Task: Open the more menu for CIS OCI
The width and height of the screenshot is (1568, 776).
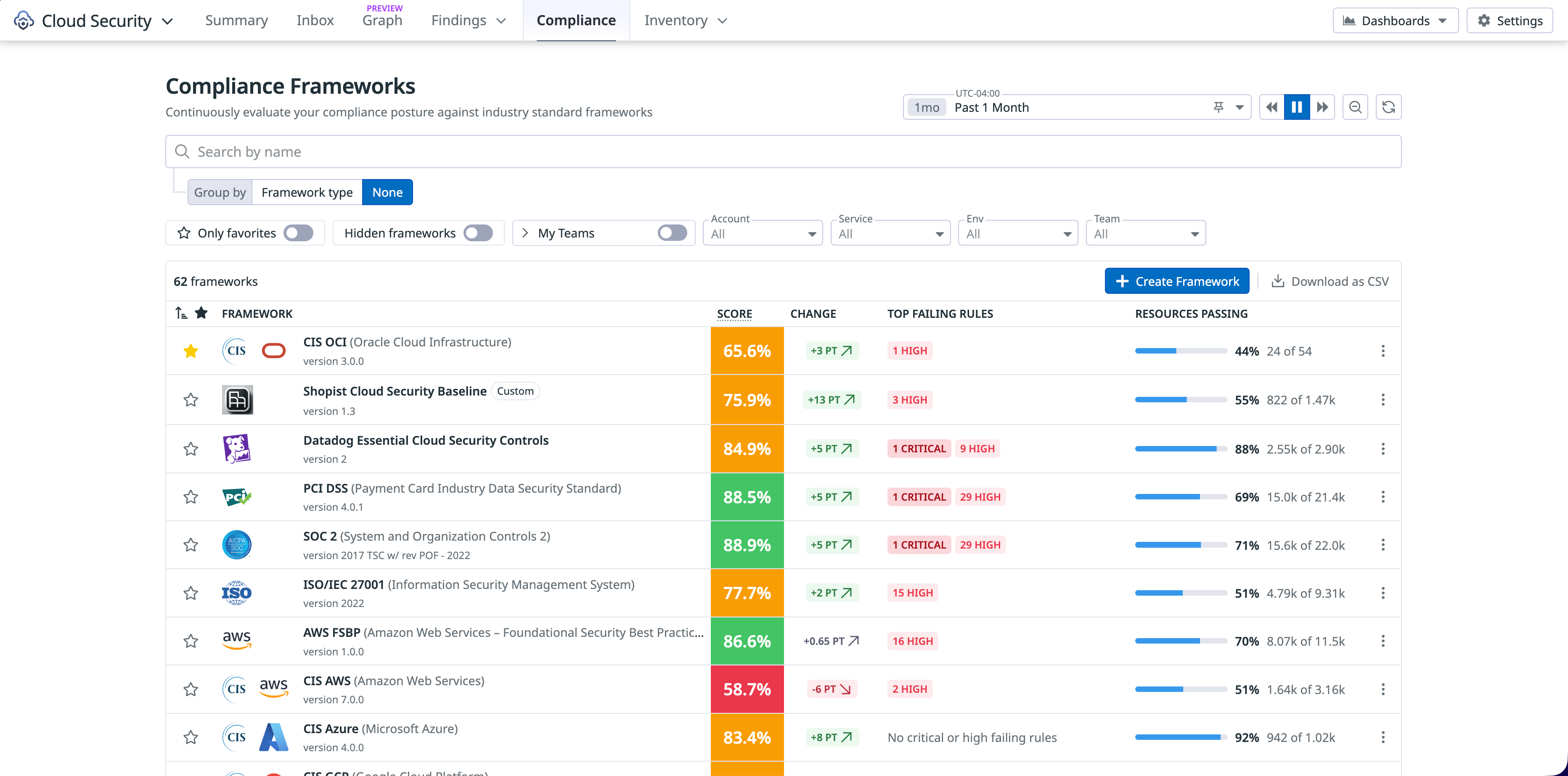Action: (x=1383, y=351)
